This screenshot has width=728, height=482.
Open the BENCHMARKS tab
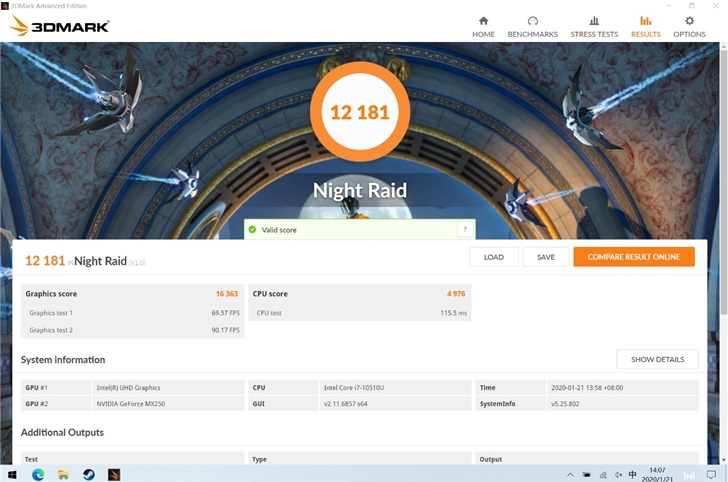pos(533,27)
